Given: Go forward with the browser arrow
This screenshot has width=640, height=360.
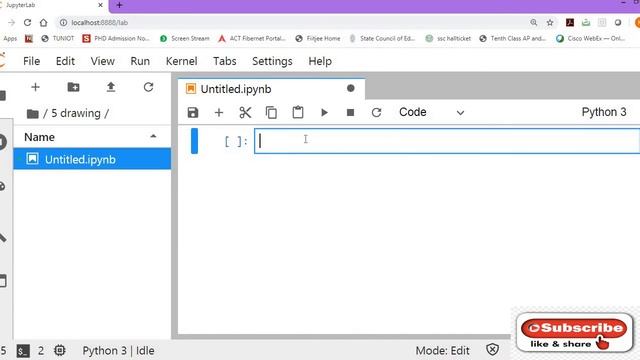Looking at the screenshot, I should click(x=11, y=22).
